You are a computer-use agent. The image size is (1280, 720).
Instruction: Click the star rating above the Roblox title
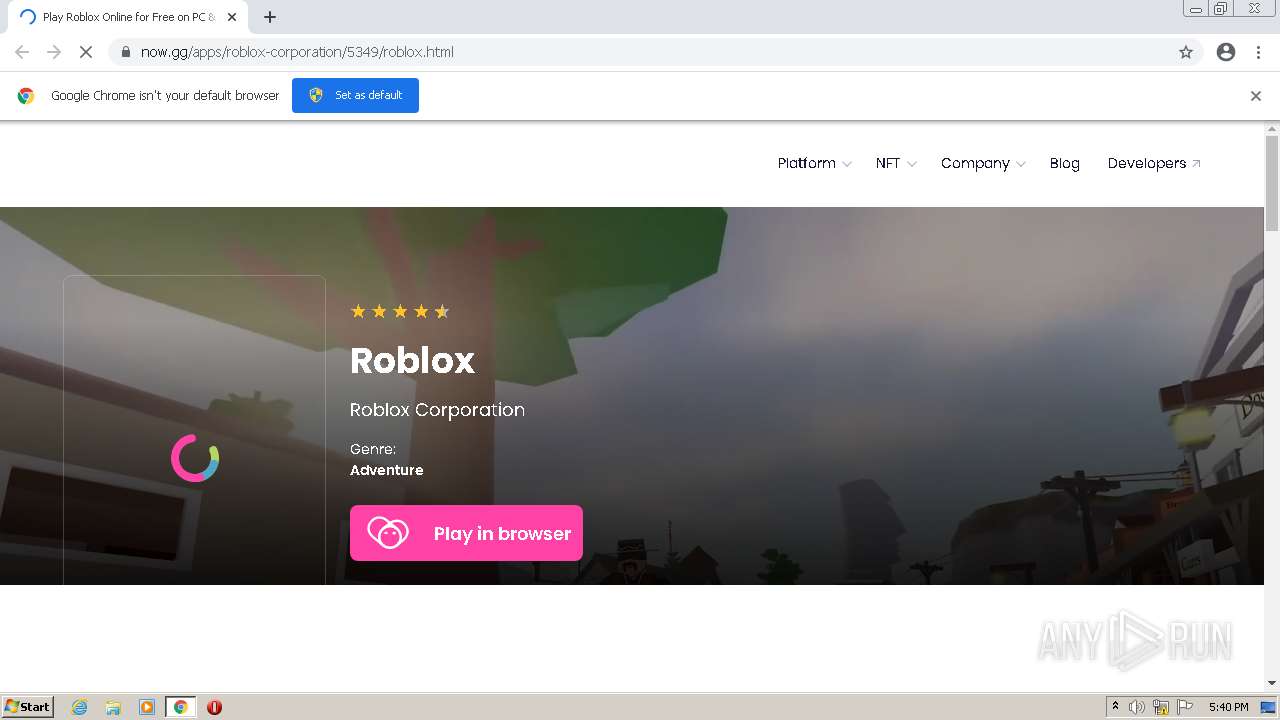(400, 311)
